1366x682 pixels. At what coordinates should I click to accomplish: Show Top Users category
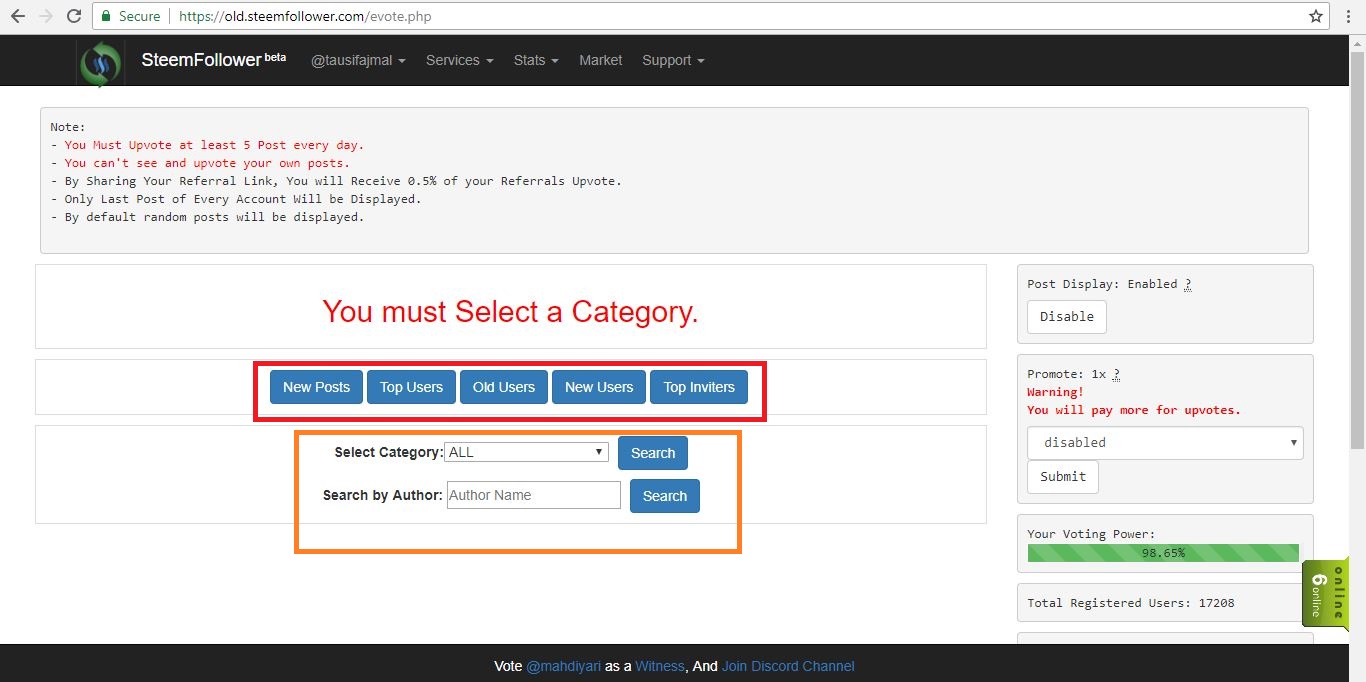coord(411,387)
